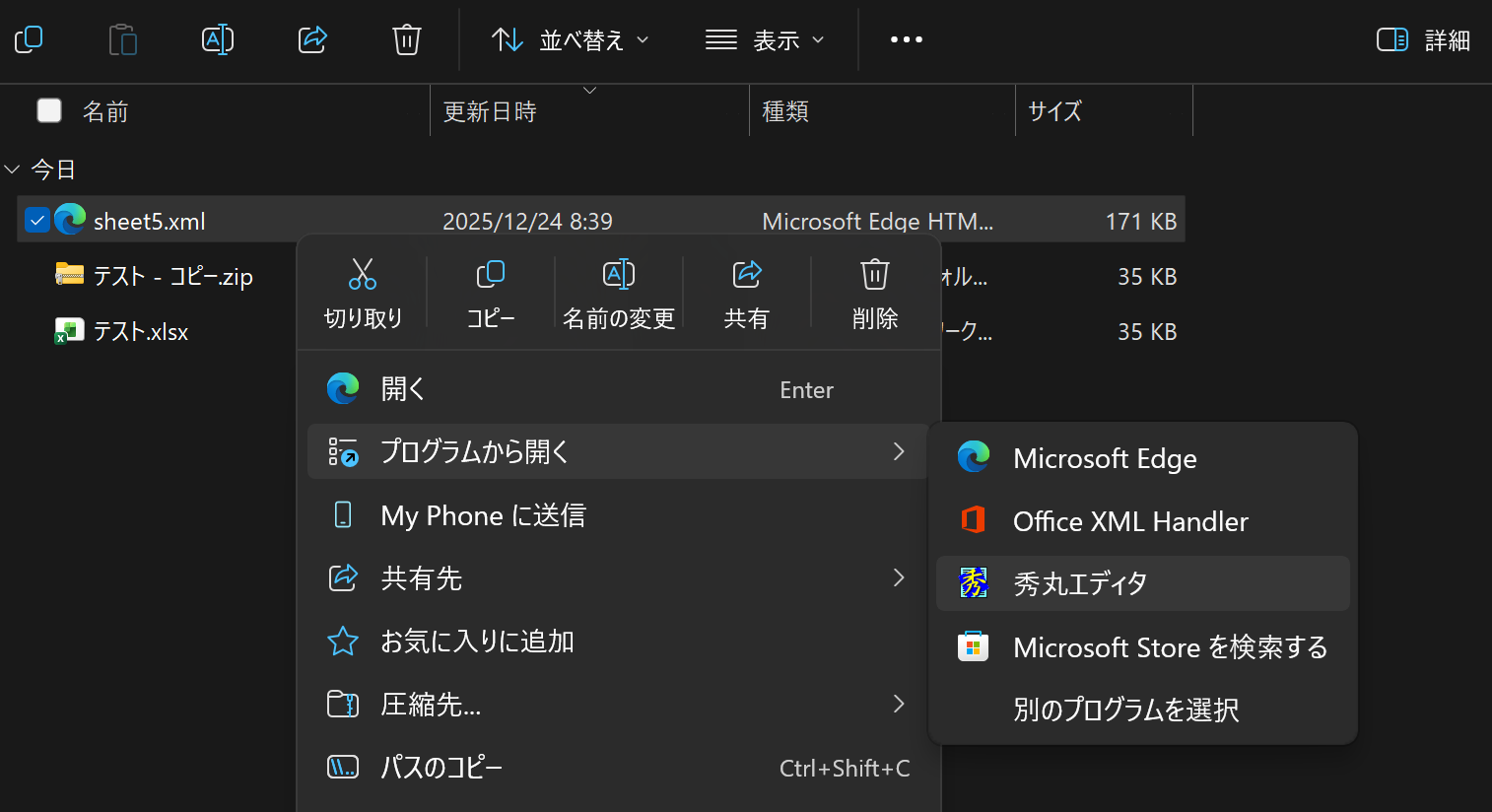Uncheck the sheet5.xml file checkbox
This screenshot has height=812, width=1492.
click(37, 221)
